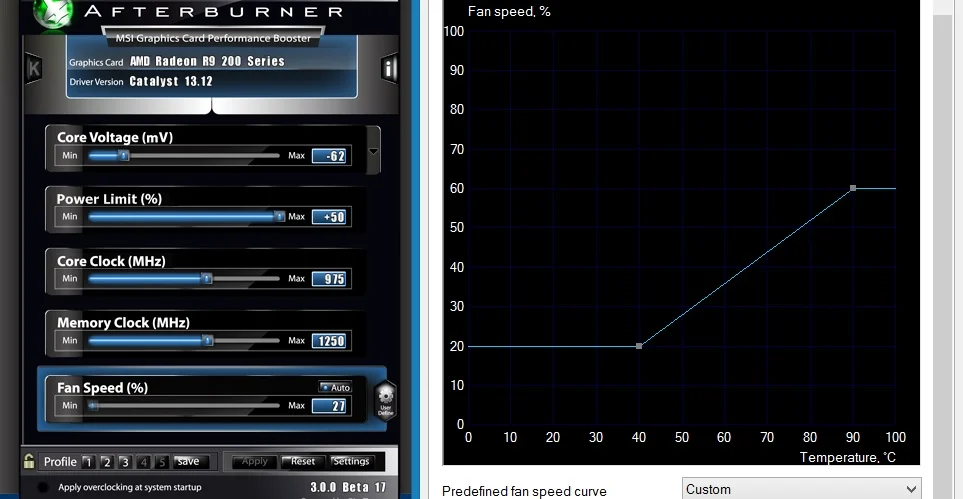Viewport: 963px width, 499px height.
Task: Open the Settings button
Action: [x=351, y=462]
